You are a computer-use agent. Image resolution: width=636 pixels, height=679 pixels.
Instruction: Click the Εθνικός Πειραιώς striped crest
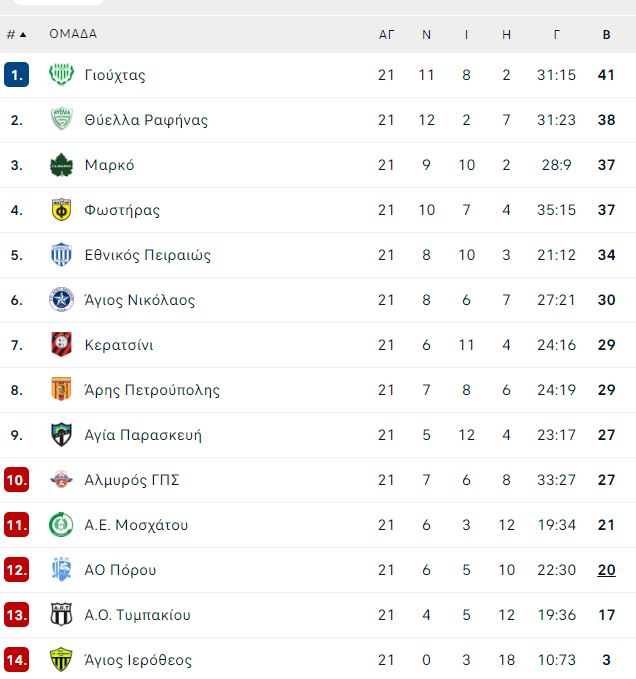click(x=61, y=255)
